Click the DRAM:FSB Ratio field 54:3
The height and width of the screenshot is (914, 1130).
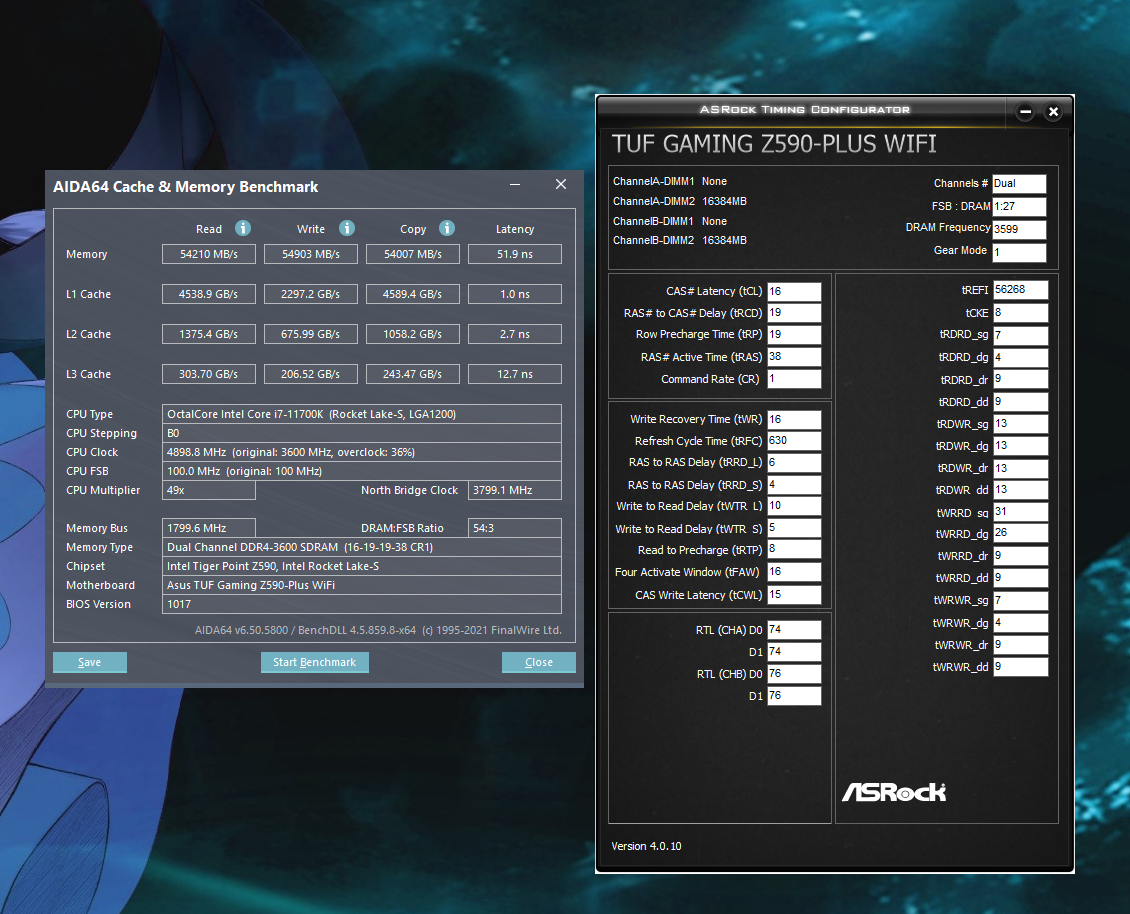coord(515,528)
